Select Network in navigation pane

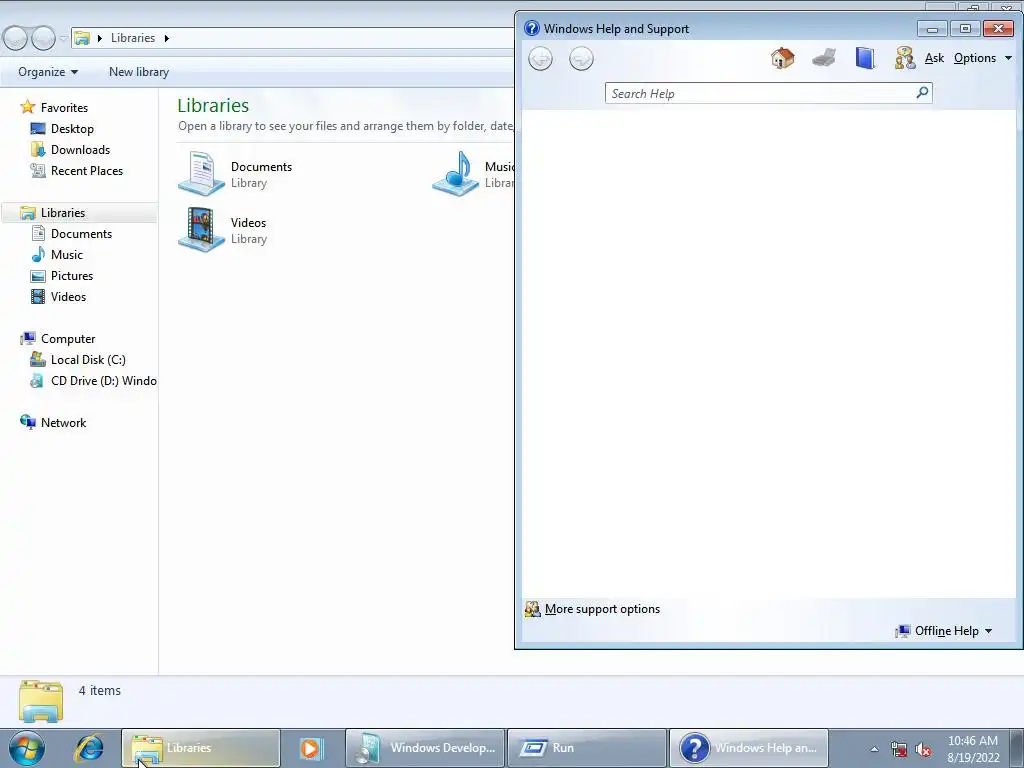tap(63, 423)
